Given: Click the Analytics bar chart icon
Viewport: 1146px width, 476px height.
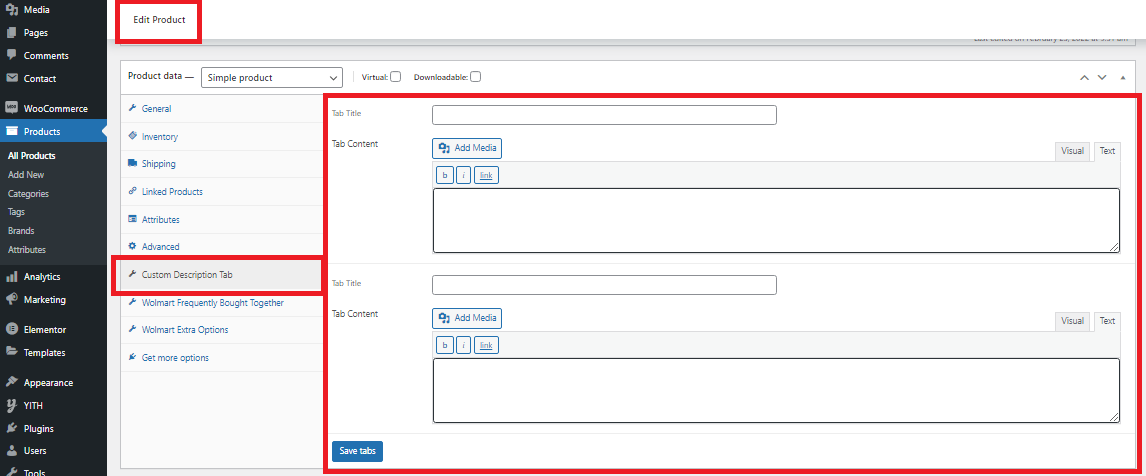Looking at the screenshot, I should coord(12,276).
